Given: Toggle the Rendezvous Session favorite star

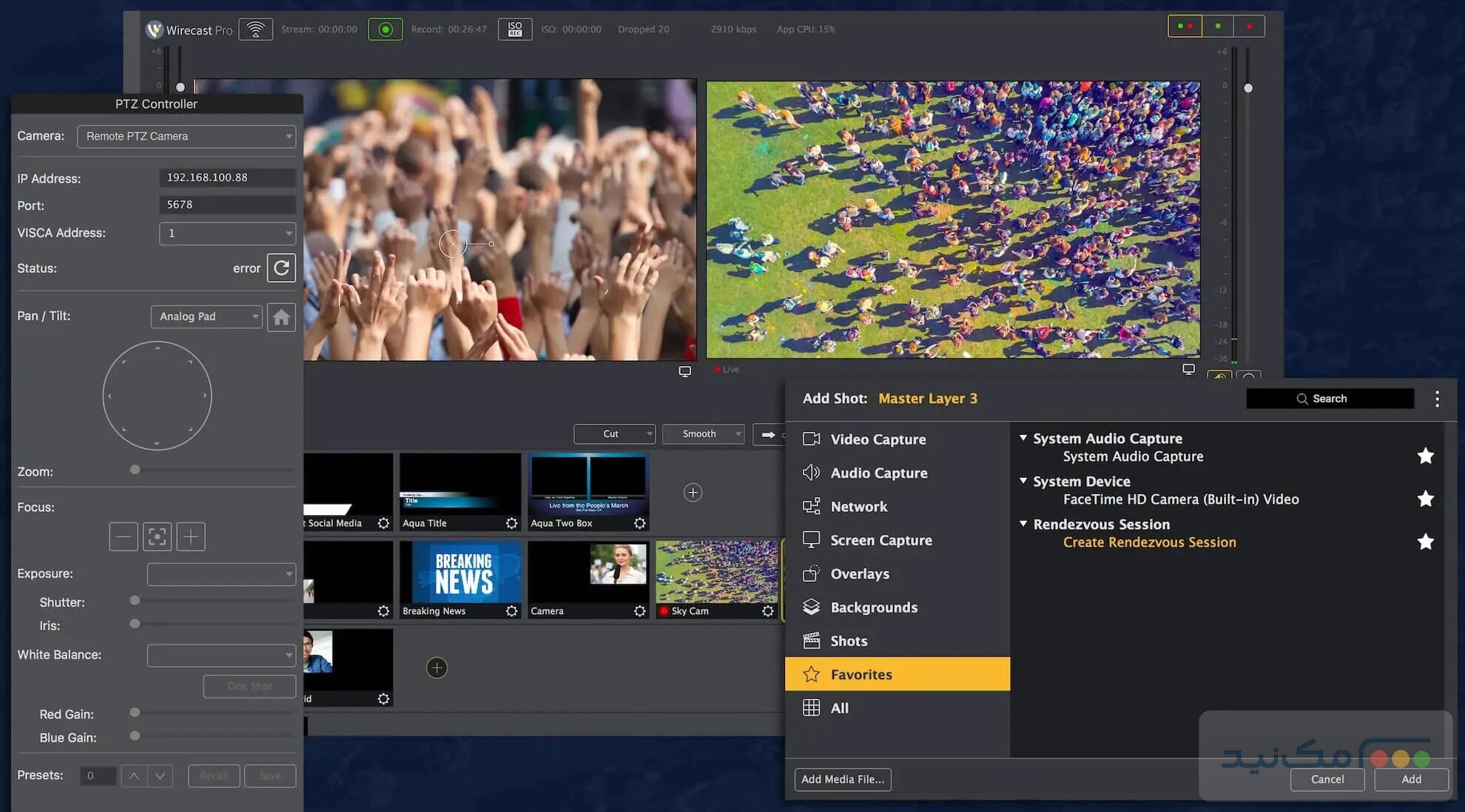Looking at the screenshot, I should coord(1425,541).
